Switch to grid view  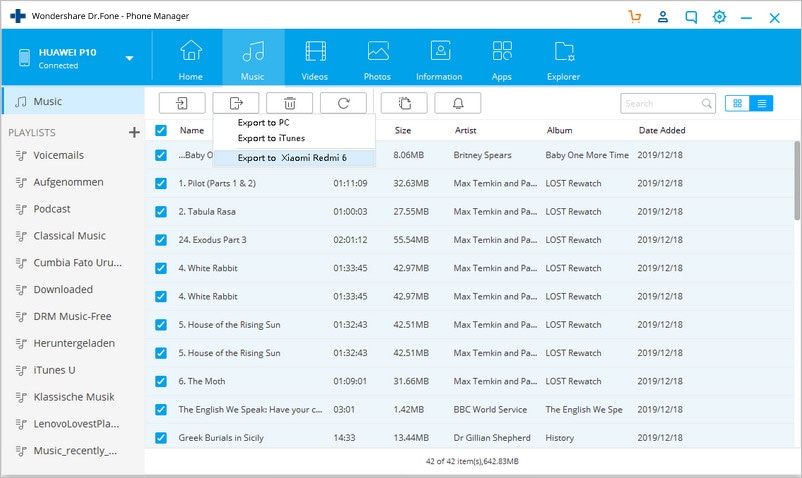[x=737, y=103]
